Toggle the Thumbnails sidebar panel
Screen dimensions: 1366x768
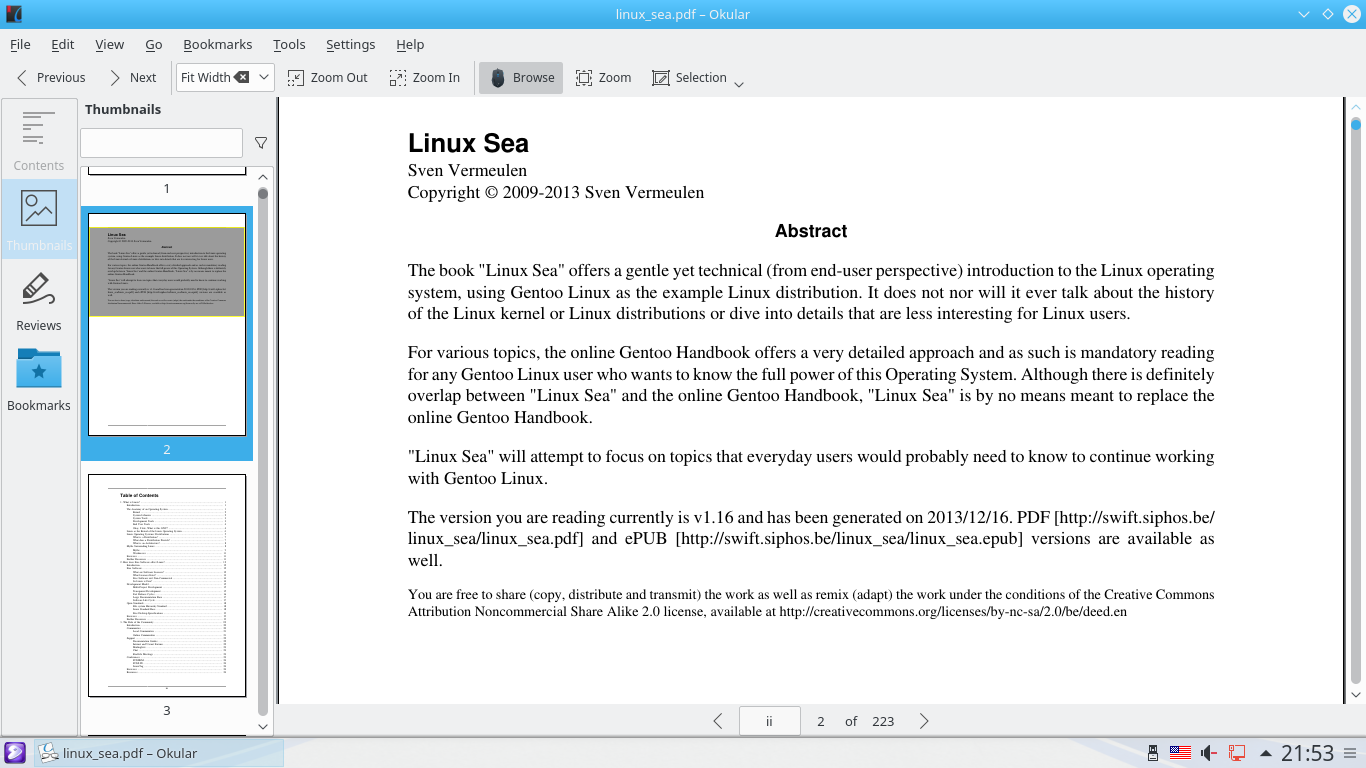39,220
